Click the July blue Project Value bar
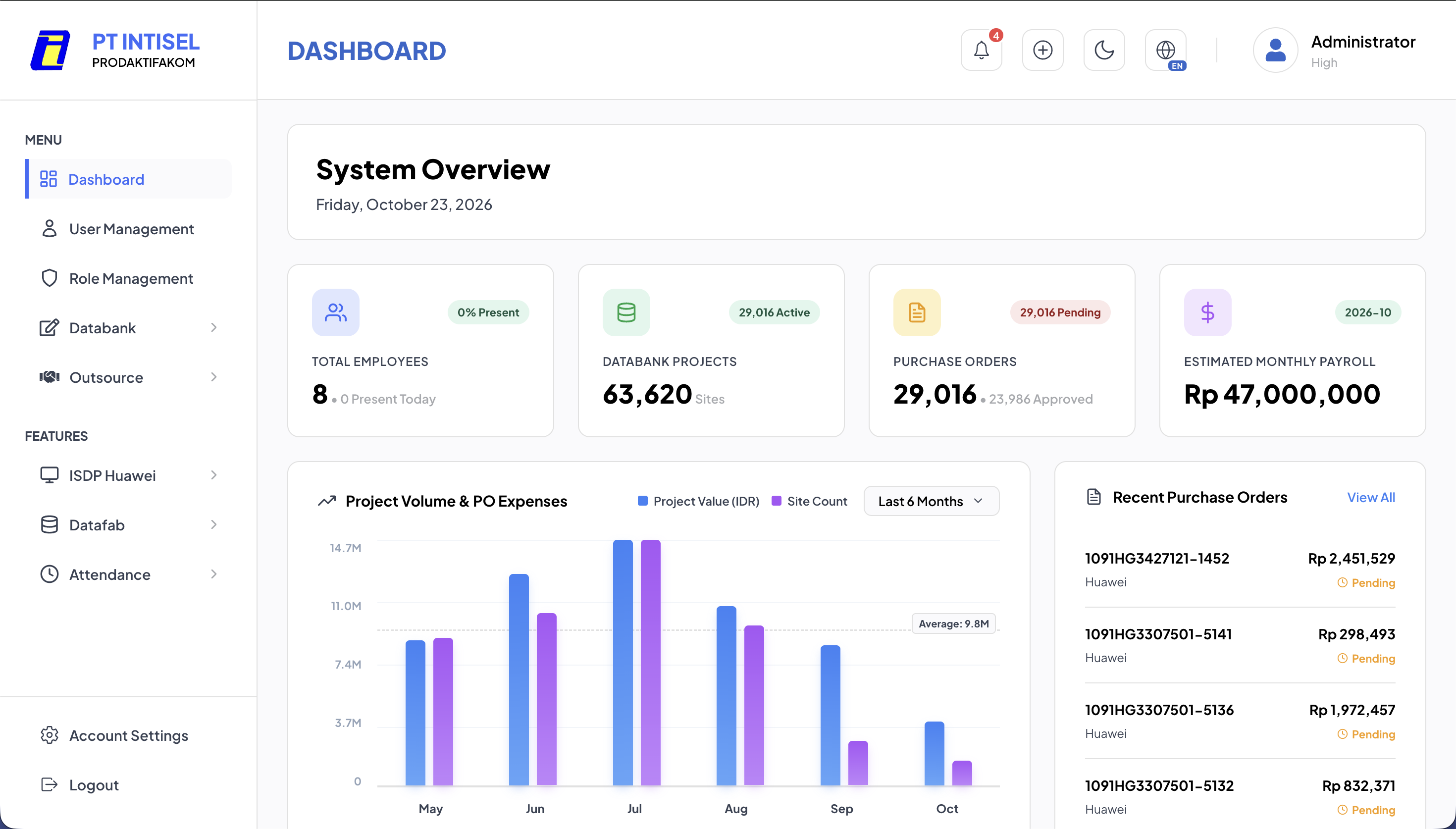The width and height of the screenshot is (1456, 829). (623, 663)
